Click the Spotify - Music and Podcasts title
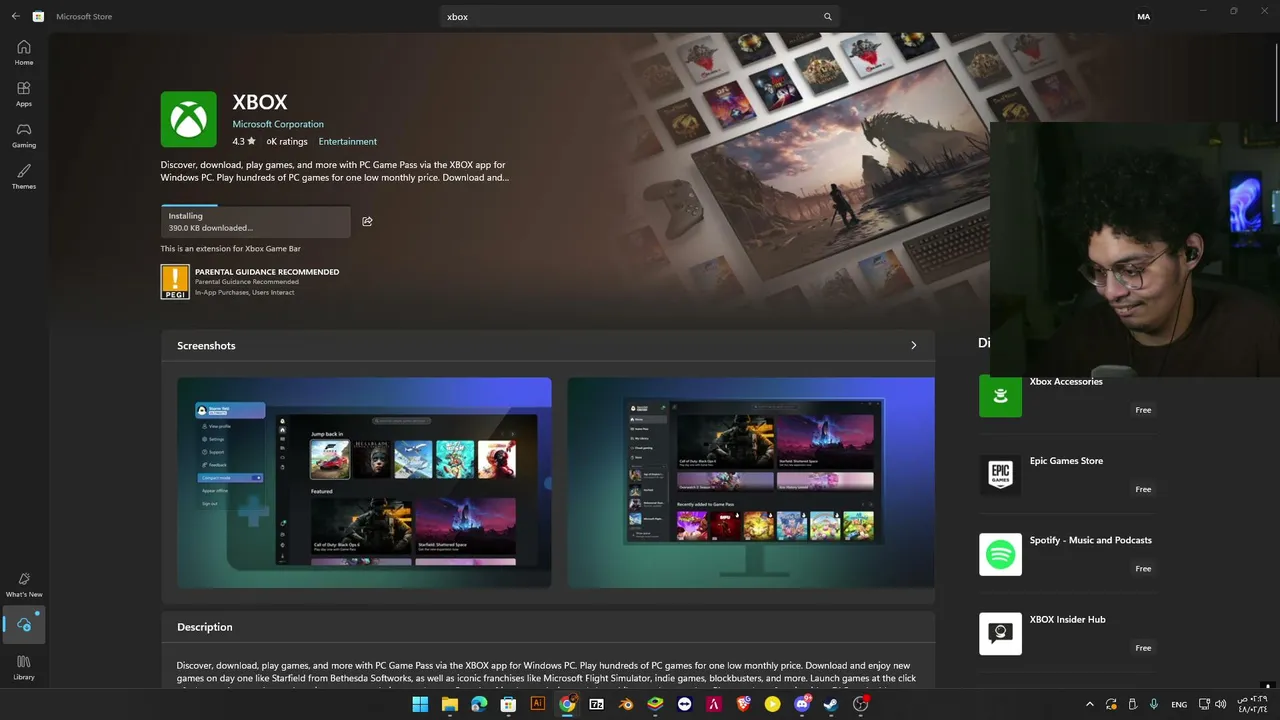Viewport: 1280px width, 720px height. [x=1091, y=540]
